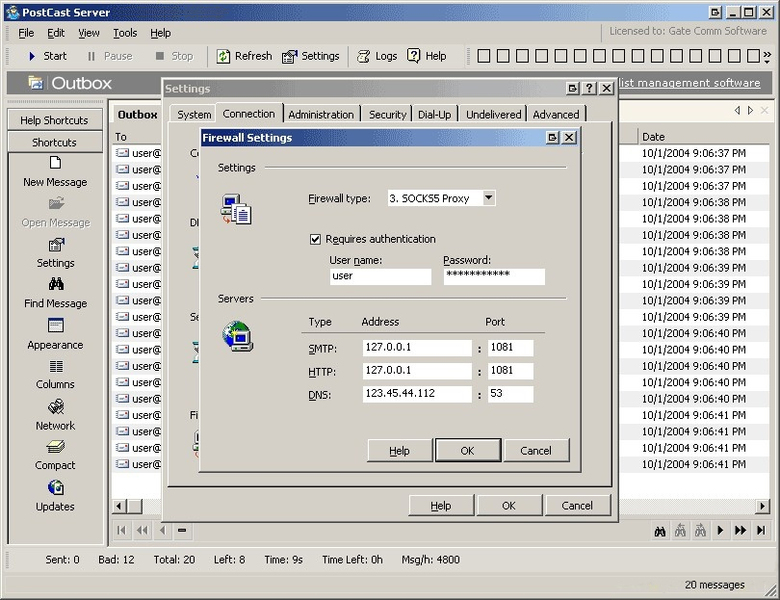
Task: Click the toolbar overflow chevron
Action: 768,55
